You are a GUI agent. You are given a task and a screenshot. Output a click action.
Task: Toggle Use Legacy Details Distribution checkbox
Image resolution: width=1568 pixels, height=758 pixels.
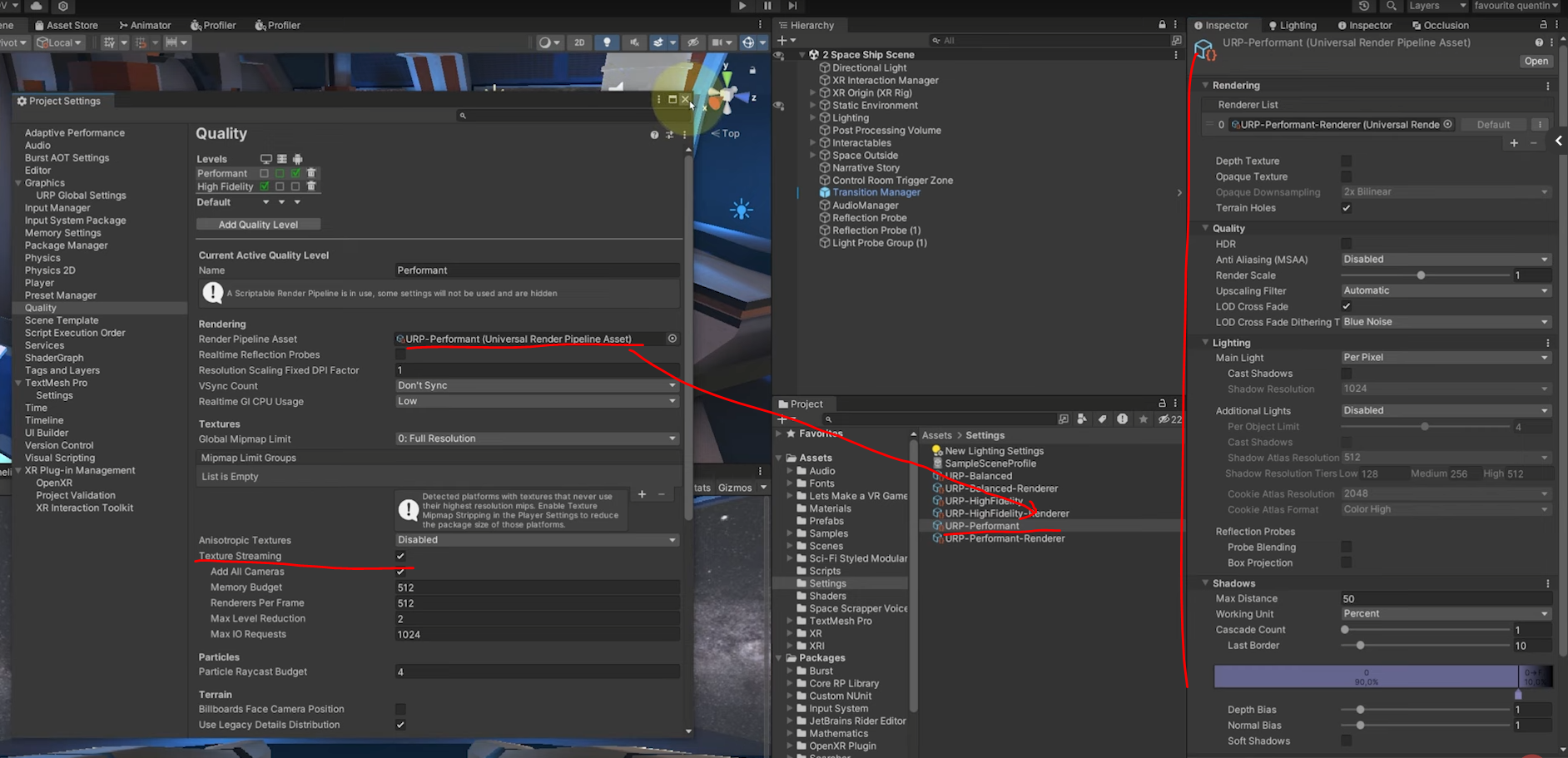click(400, 725)
